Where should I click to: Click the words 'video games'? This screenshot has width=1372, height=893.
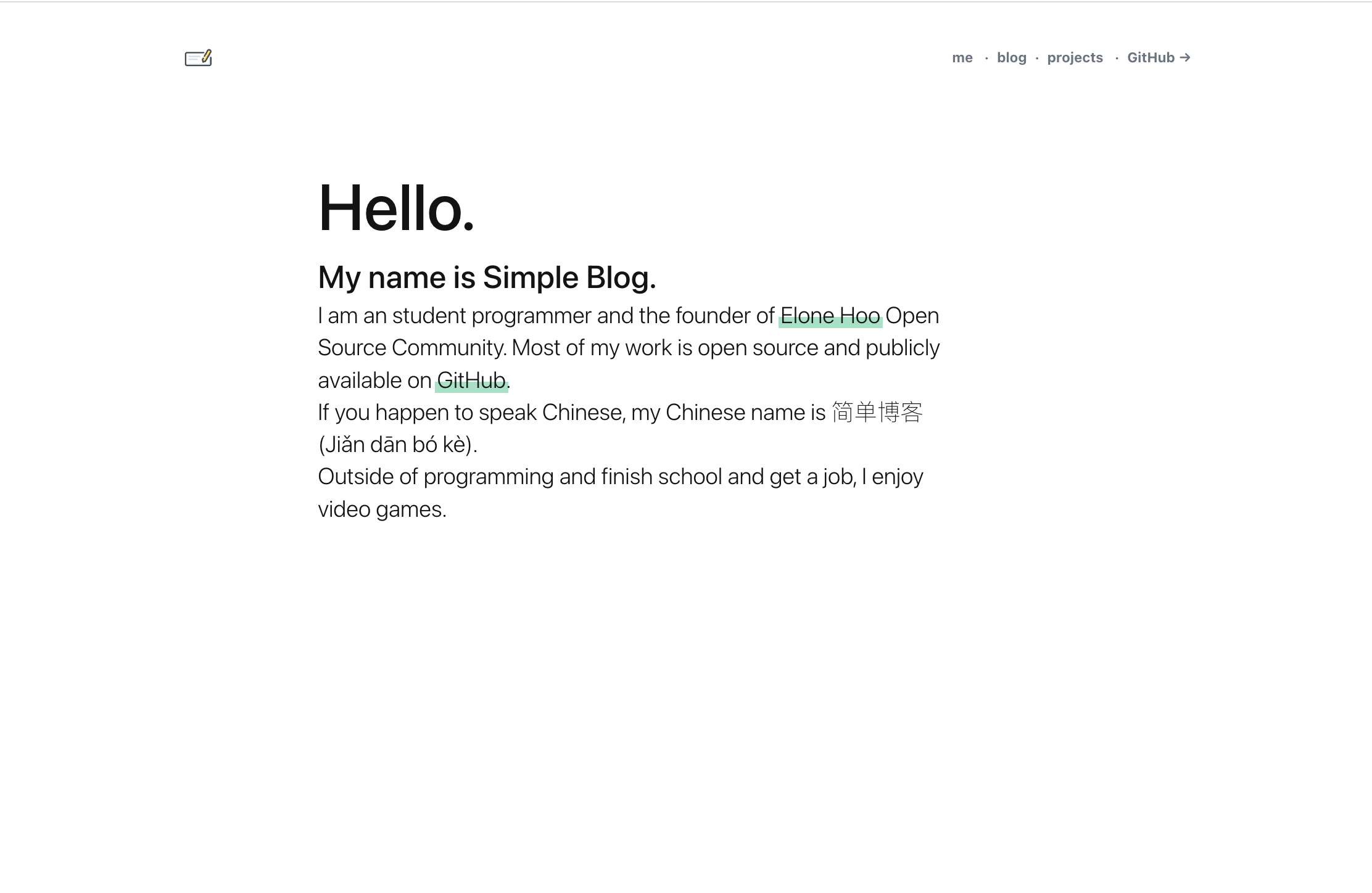coord(381,509)
